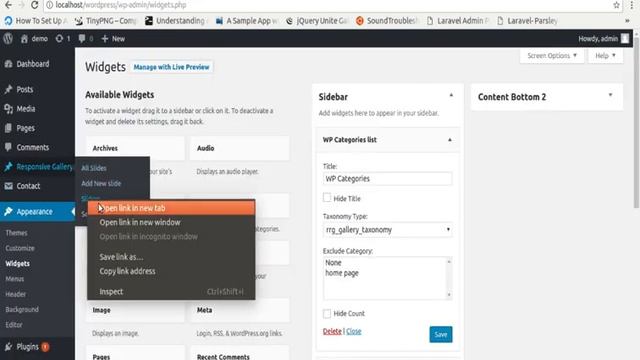Select the Audio widget
The height and width of the screenshot is (360, 640).
[x=240, y=148]
